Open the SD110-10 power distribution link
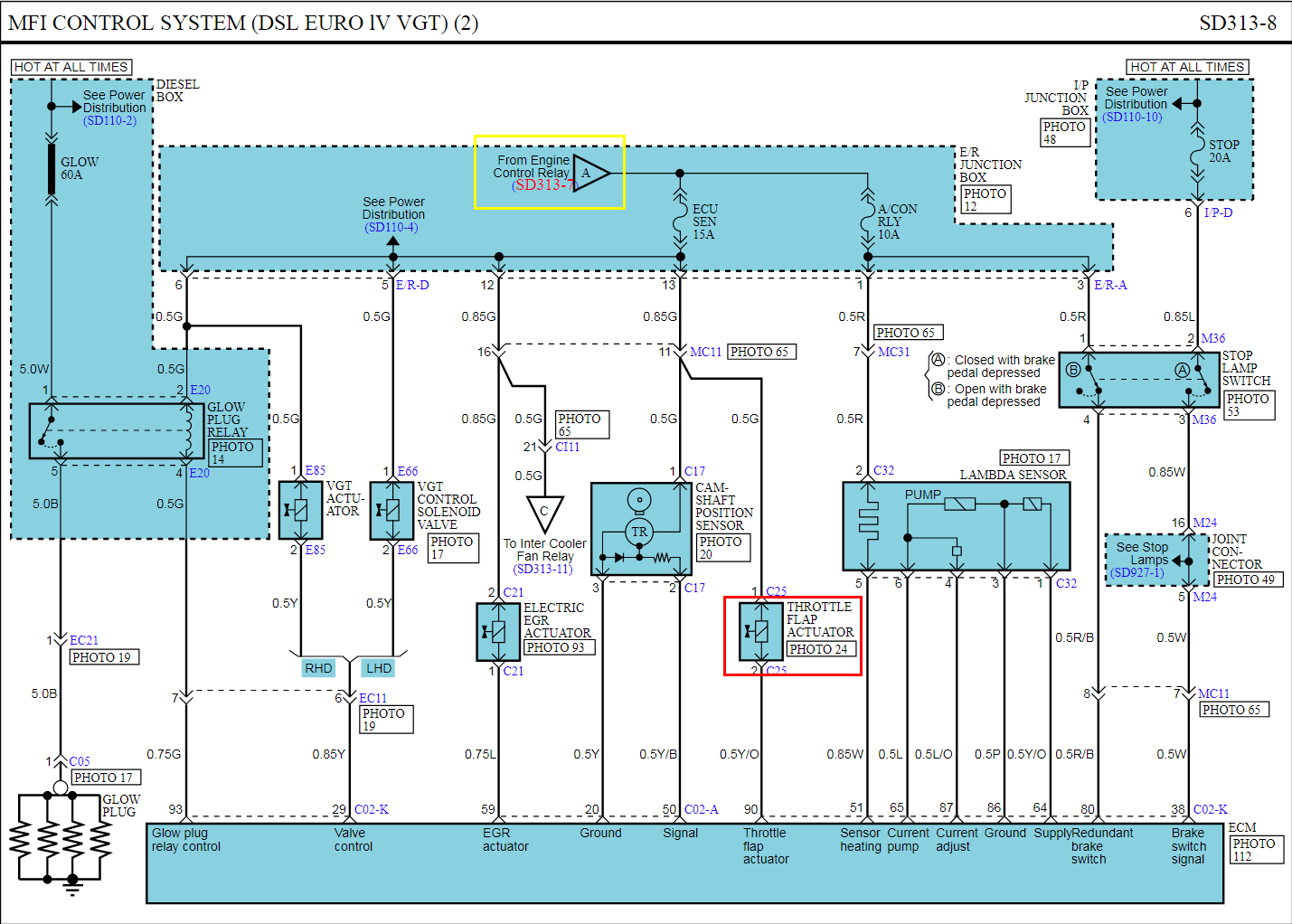 tap(1132, 117)
